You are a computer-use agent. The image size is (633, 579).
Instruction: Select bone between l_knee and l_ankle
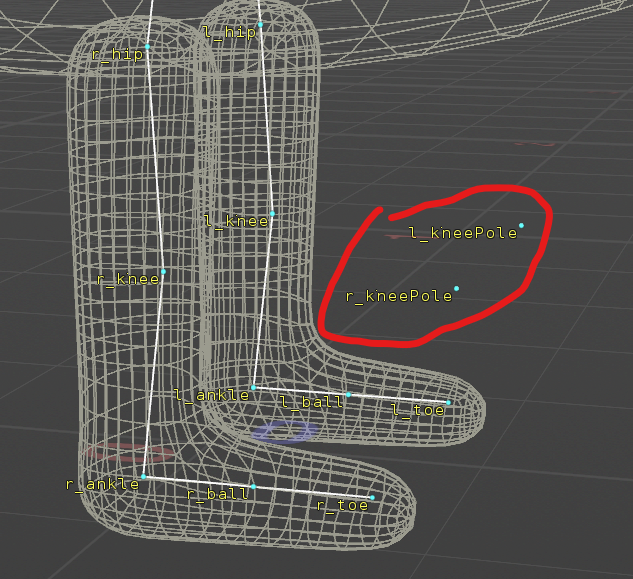[x=263, y=300]
